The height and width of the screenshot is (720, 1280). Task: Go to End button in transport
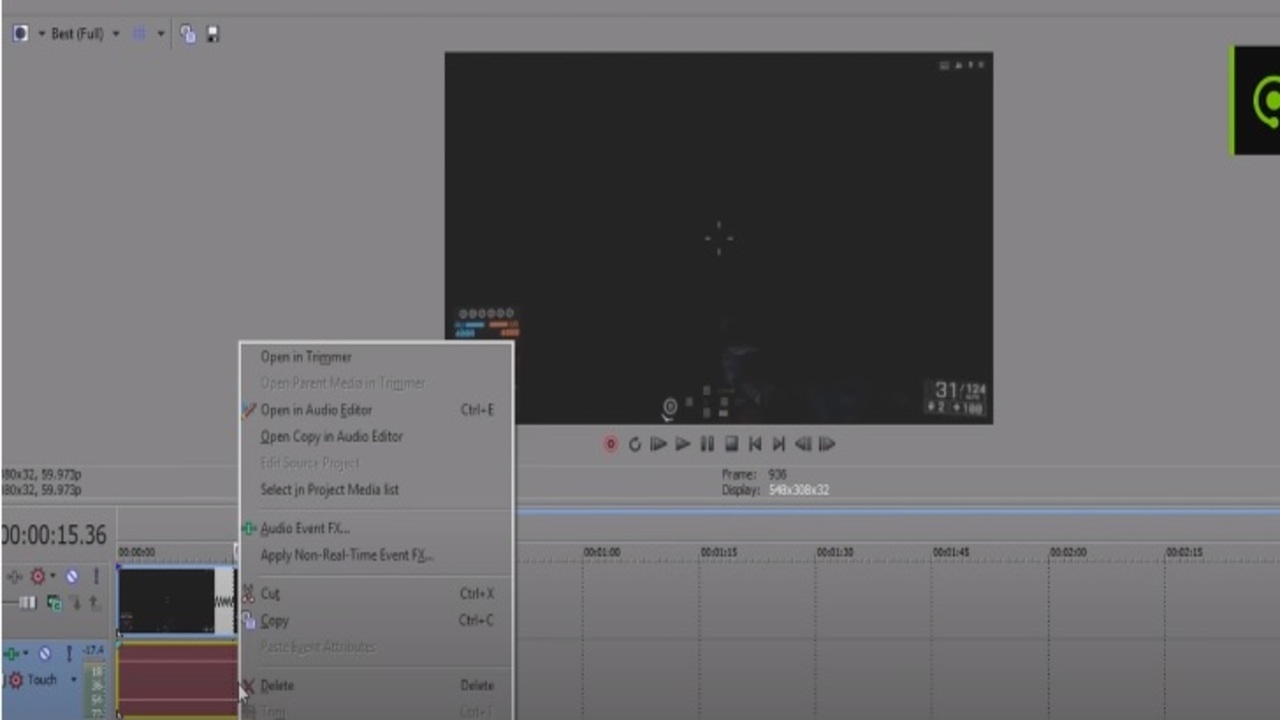pyautogui.click(x=779, y=444)
